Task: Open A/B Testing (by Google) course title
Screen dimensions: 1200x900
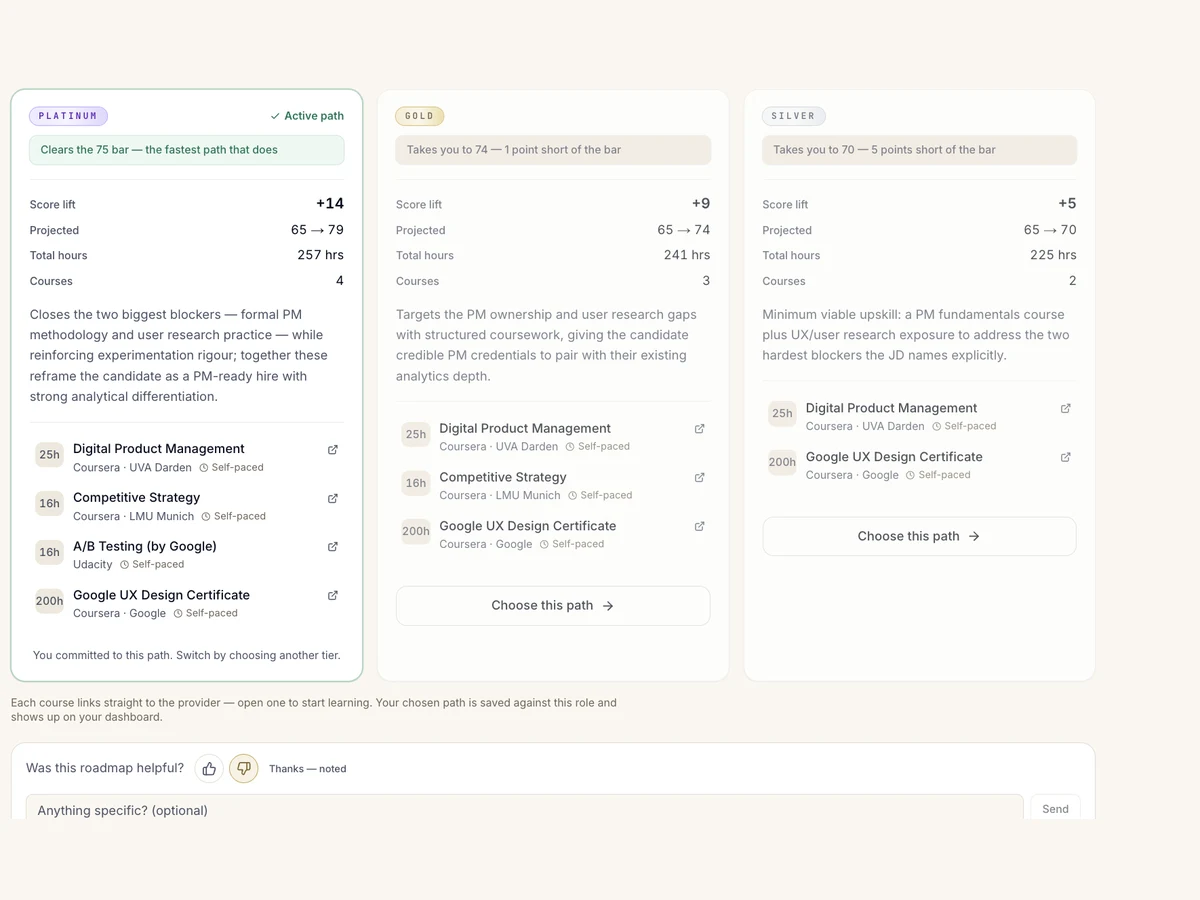Action: click(x=145, y=546)
